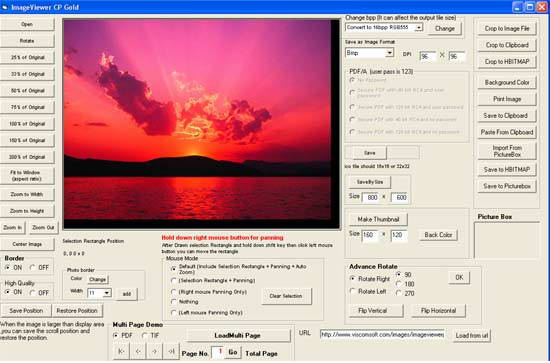The image size is (550, 363).
Task: Click Save under the PDF/A group
Action: (370, 153)
